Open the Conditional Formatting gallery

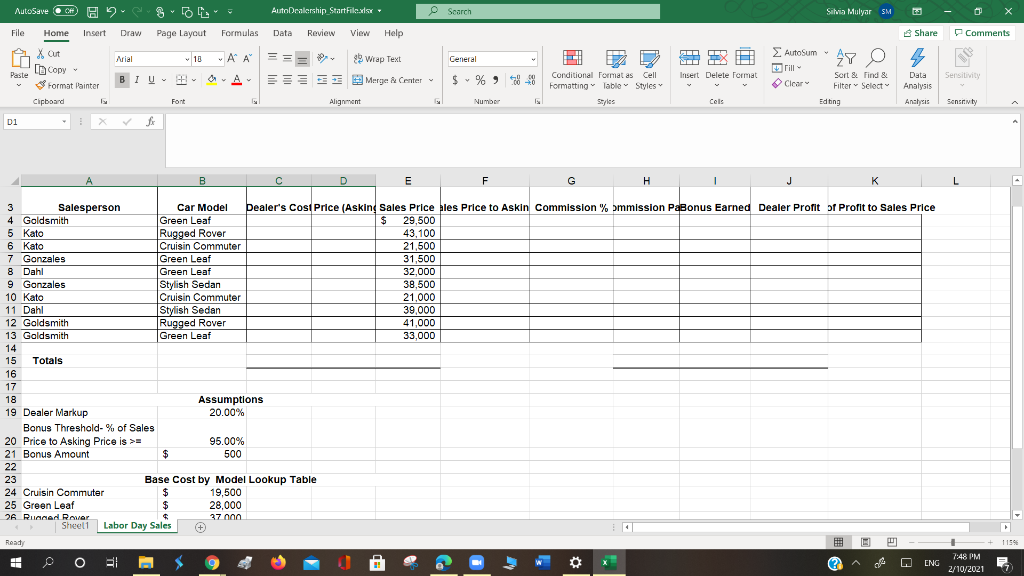572,70
